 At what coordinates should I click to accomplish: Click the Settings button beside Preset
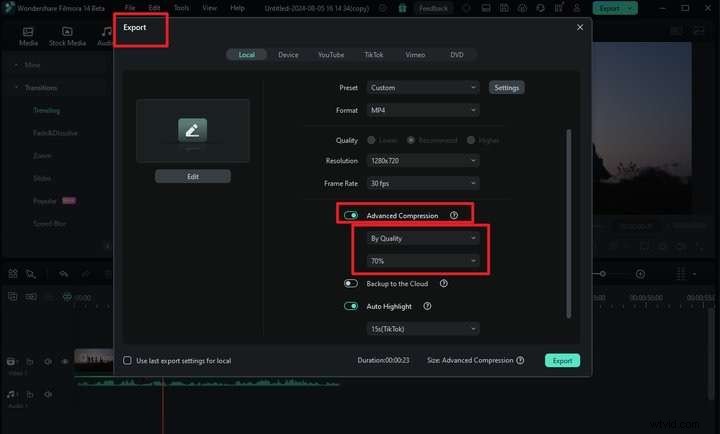[507, 88]
